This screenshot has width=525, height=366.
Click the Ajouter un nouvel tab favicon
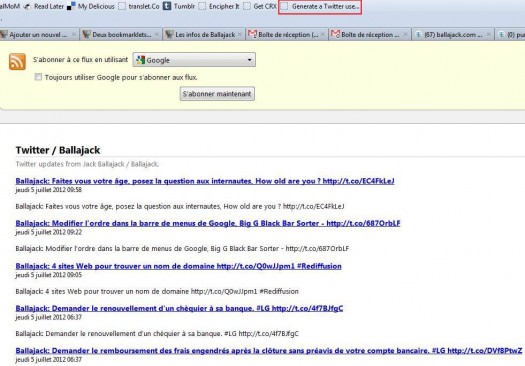4,34
